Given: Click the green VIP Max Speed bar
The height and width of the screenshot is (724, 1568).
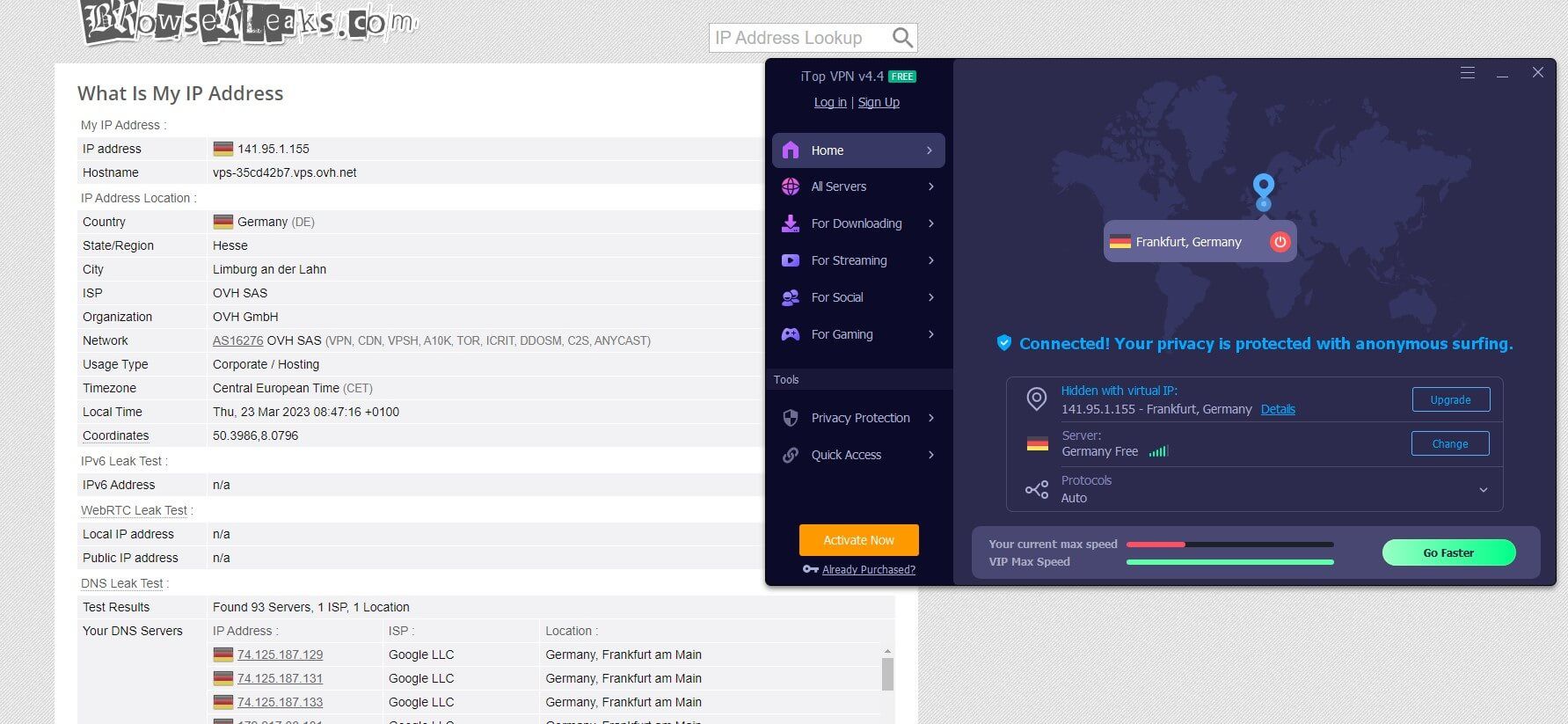Looking at the screenshot, I should pyautogui.click(x=1230, y=561).
